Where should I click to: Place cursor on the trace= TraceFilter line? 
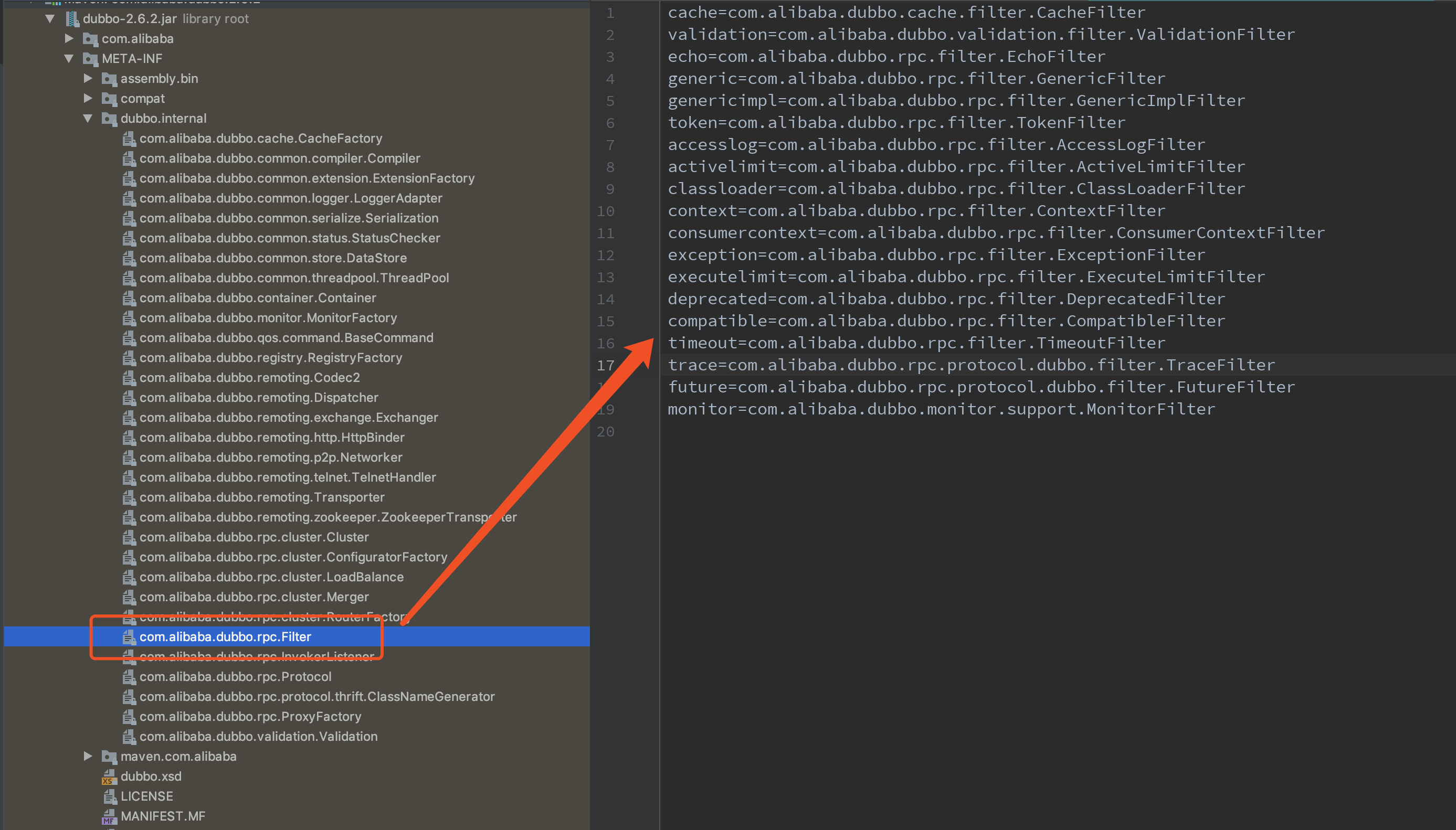970,365
